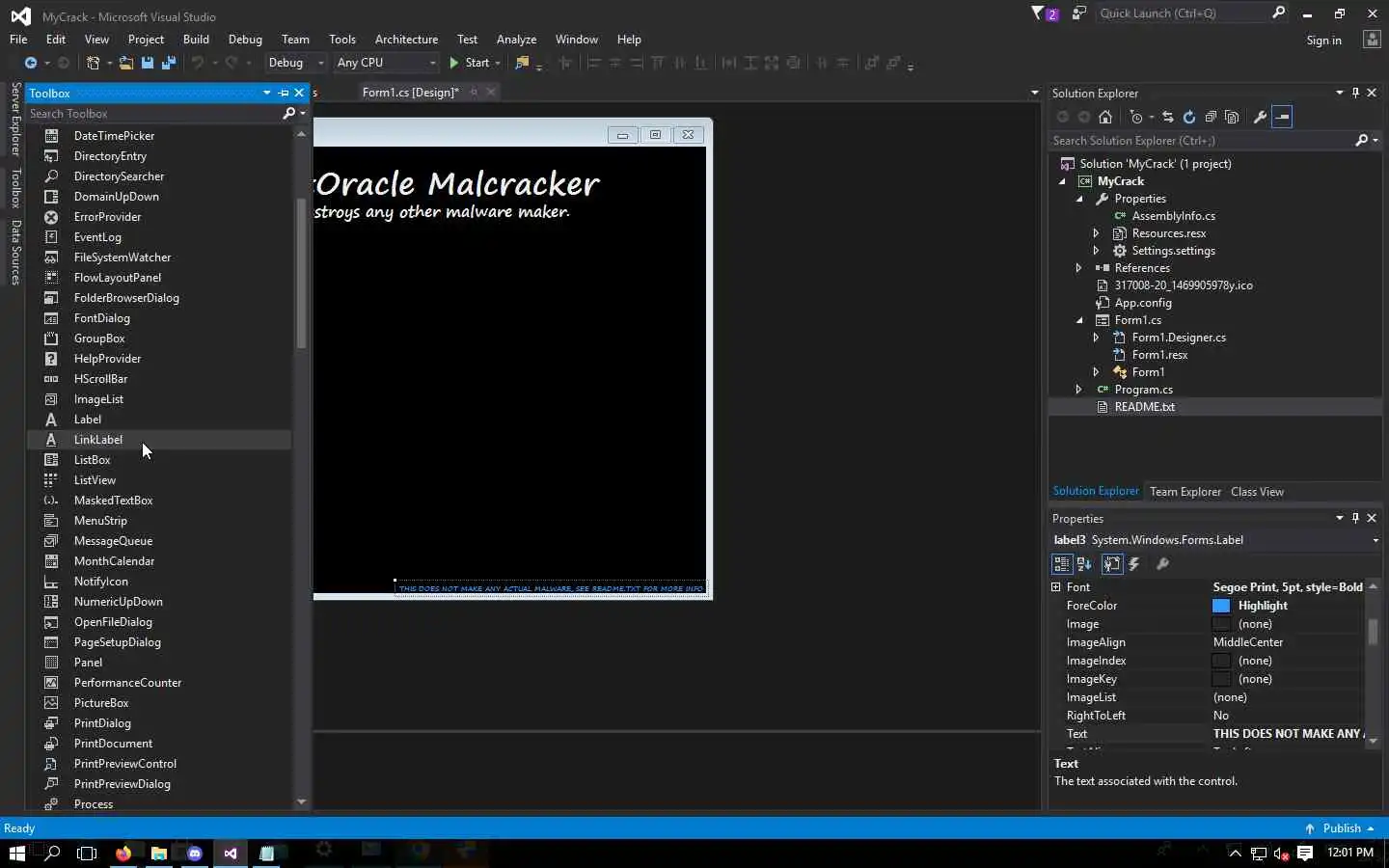Toggle Preview Selected Items button
The width and height of the screenshot is (1389, 868).
(x=1282, y=117)
